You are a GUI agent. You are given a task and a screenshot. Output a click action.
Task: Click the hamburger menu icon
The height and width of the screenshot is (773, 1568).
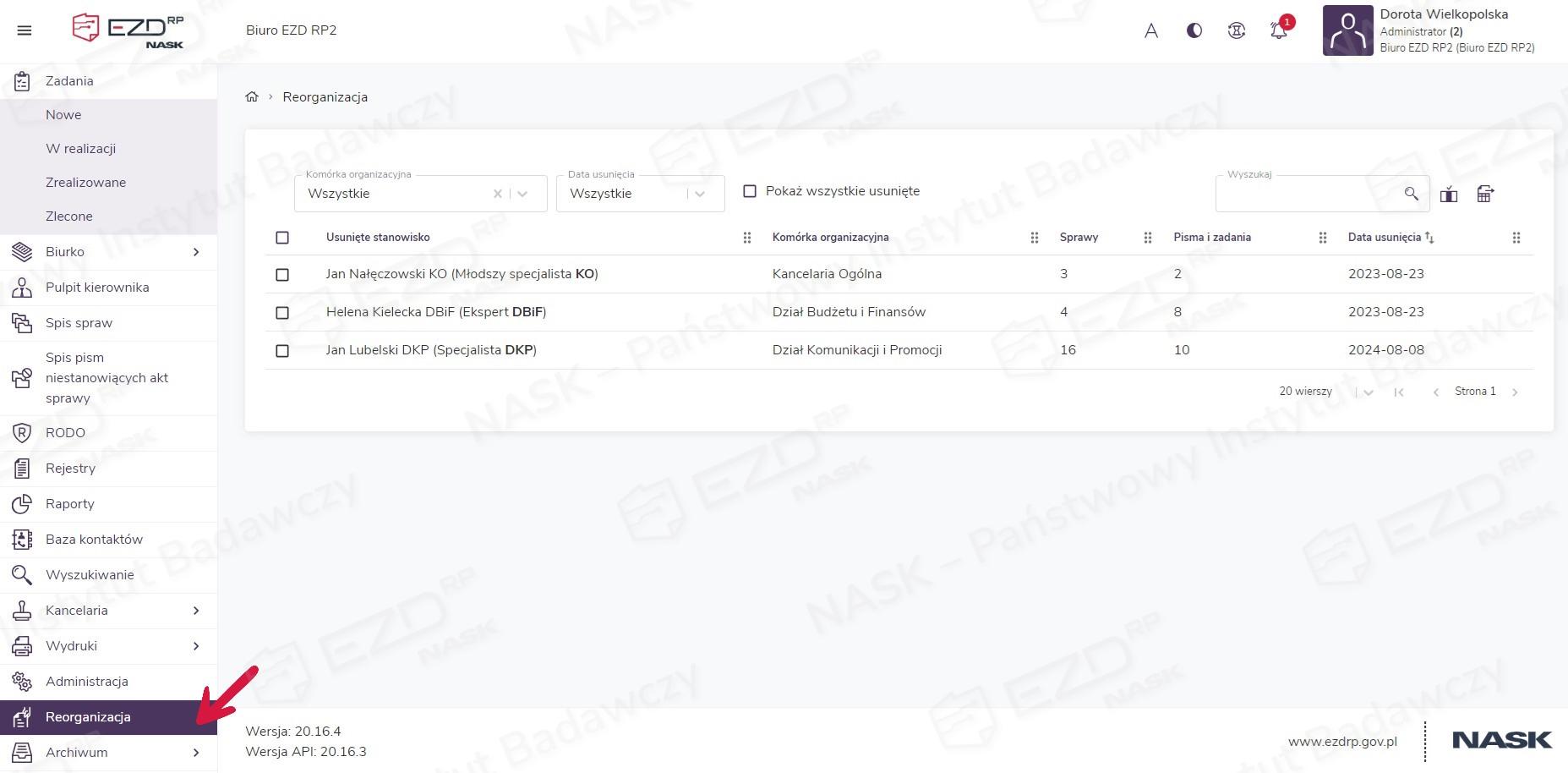coord(25,30)
